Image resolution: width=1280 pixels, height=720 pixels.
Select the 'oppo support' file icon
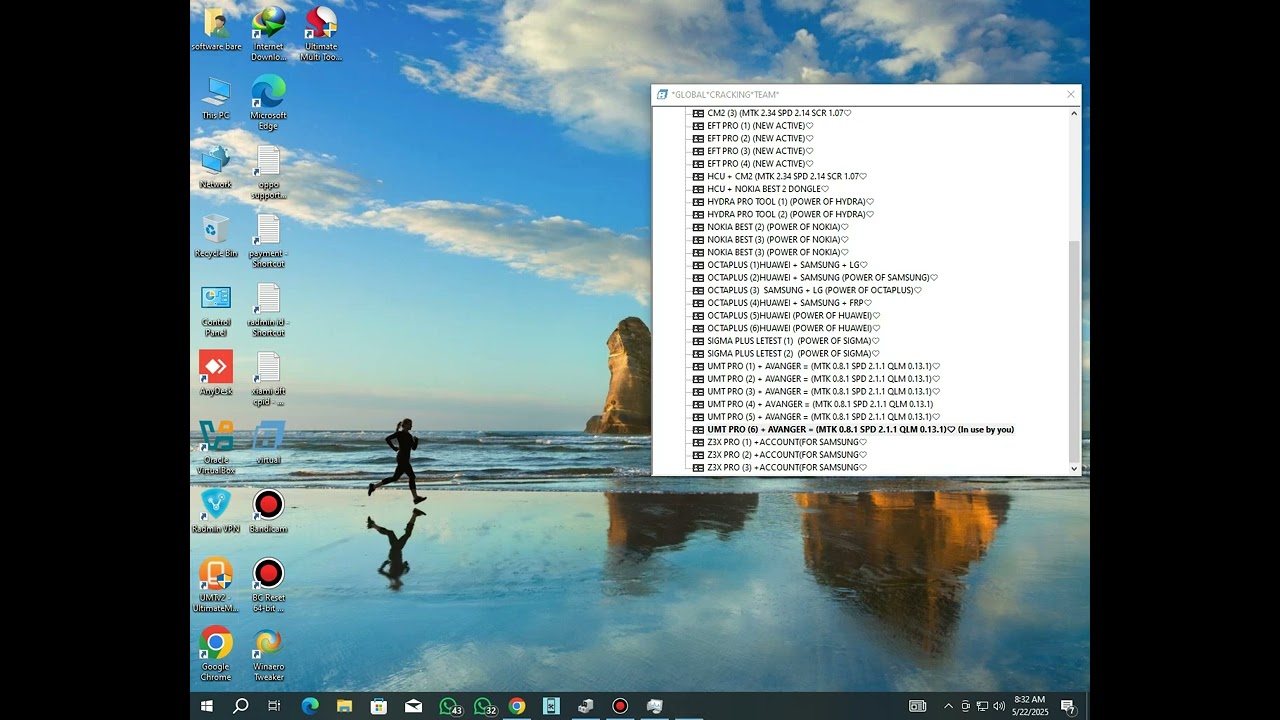point(268,172)
